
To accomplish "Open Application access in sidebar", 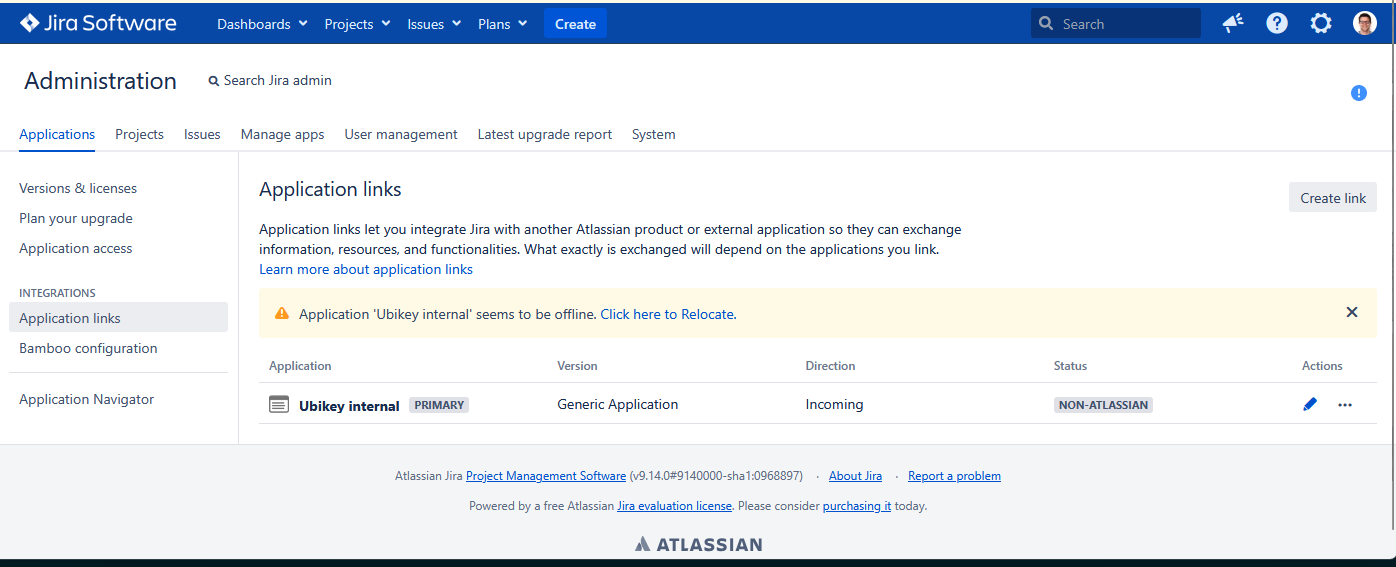I will click(x=76, y=248).
